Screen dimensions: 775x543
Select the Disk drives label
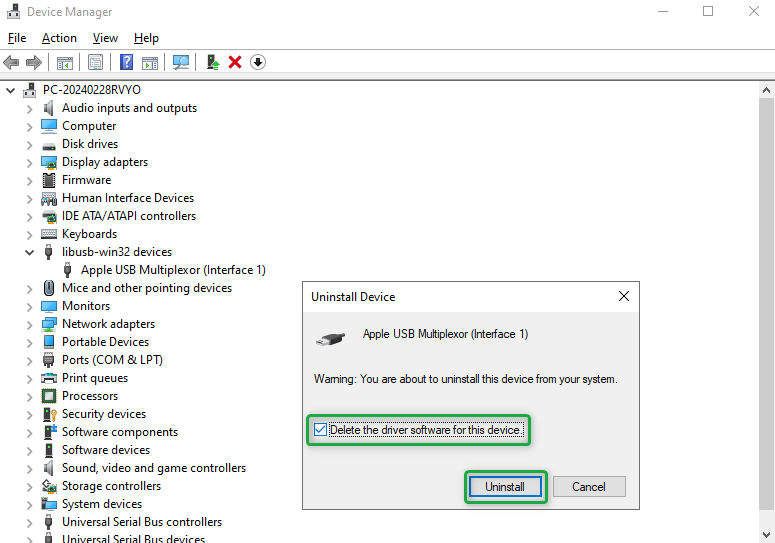point(90,144)
